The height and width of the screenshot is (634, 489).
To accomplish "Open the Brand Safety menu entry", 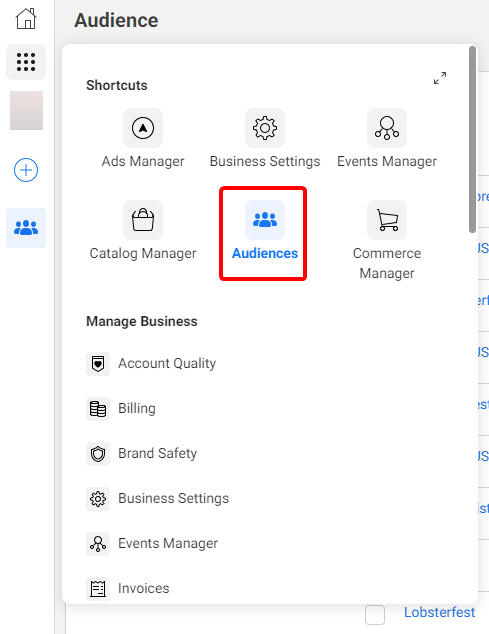I will pyautogui.click(x=157, y=453).
